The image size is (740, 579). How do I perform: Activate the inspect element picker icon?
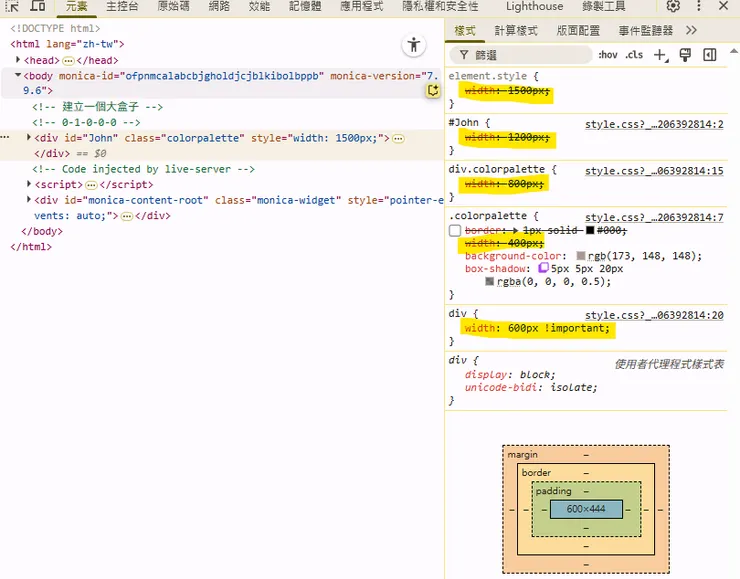pos(12,6)
